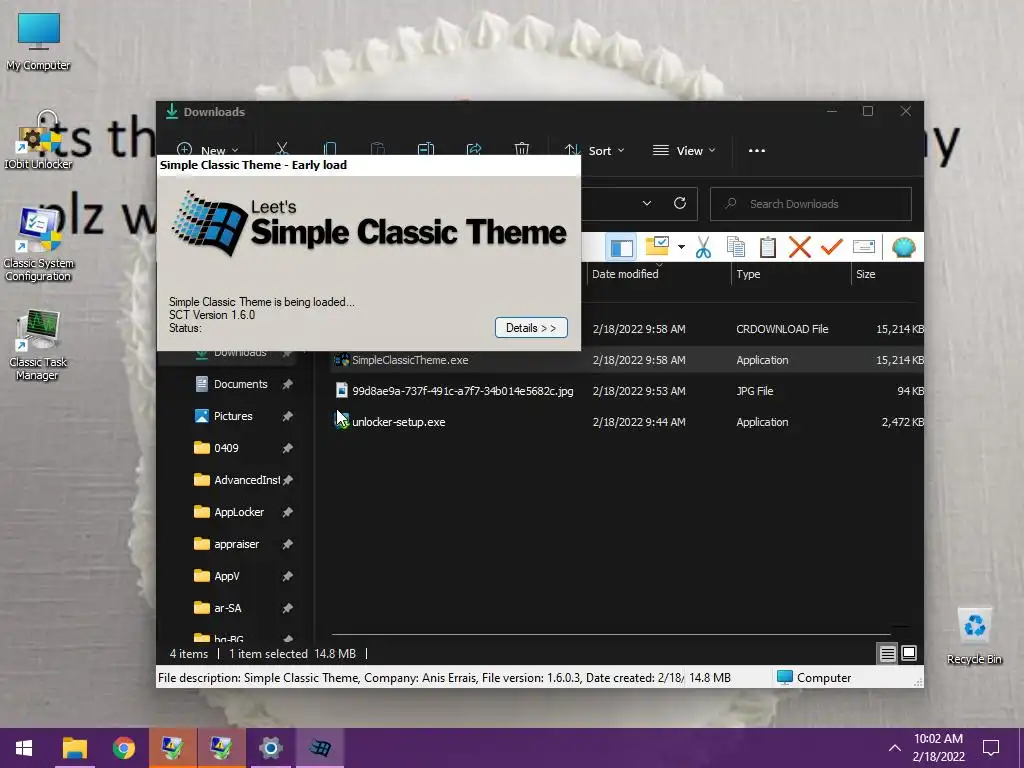Open the View dropdown menu
This screenshot has height=768, width=1024.
coord(684,151)
